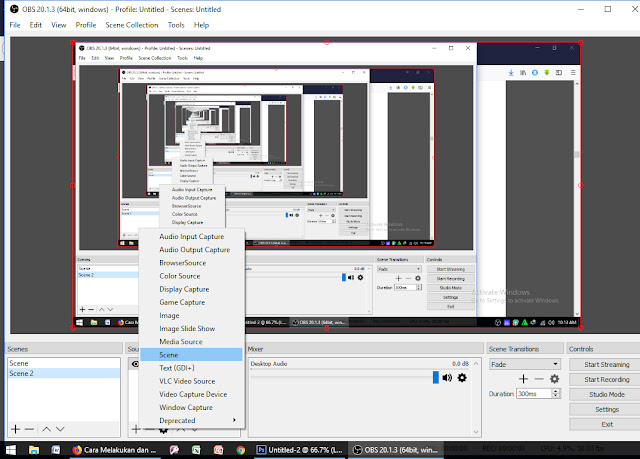
Task: Open the Help menu
Action: tap(201, 25)
